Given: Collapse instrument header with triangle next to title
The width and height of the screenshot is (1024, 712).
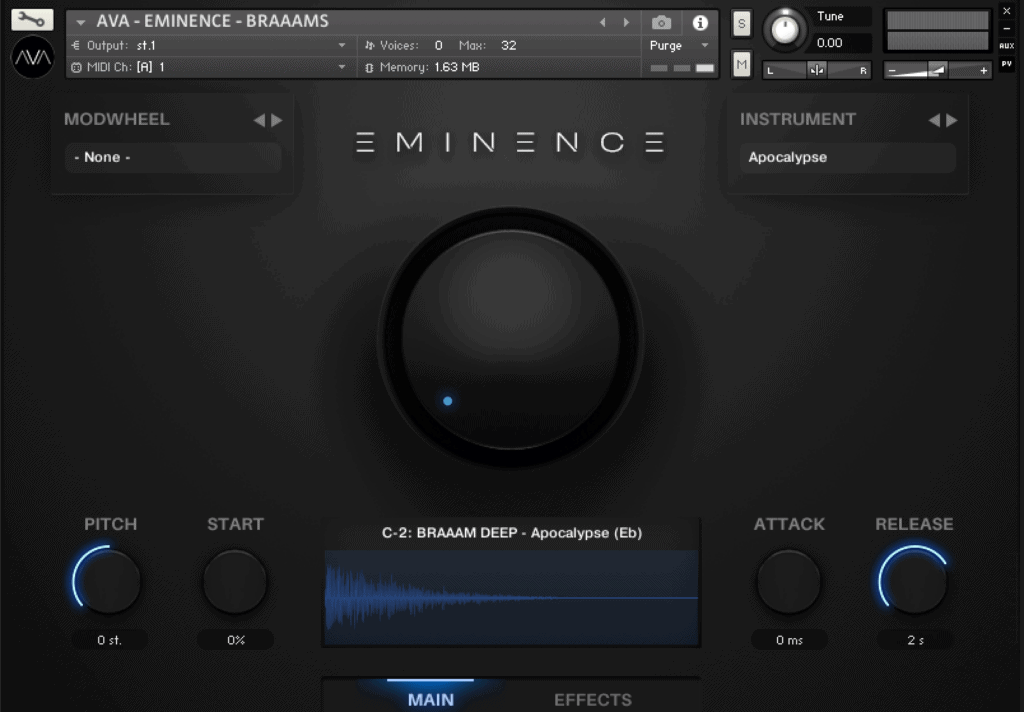Looking at the screenshot, I should pyautogui.click(x=80, y=22).
